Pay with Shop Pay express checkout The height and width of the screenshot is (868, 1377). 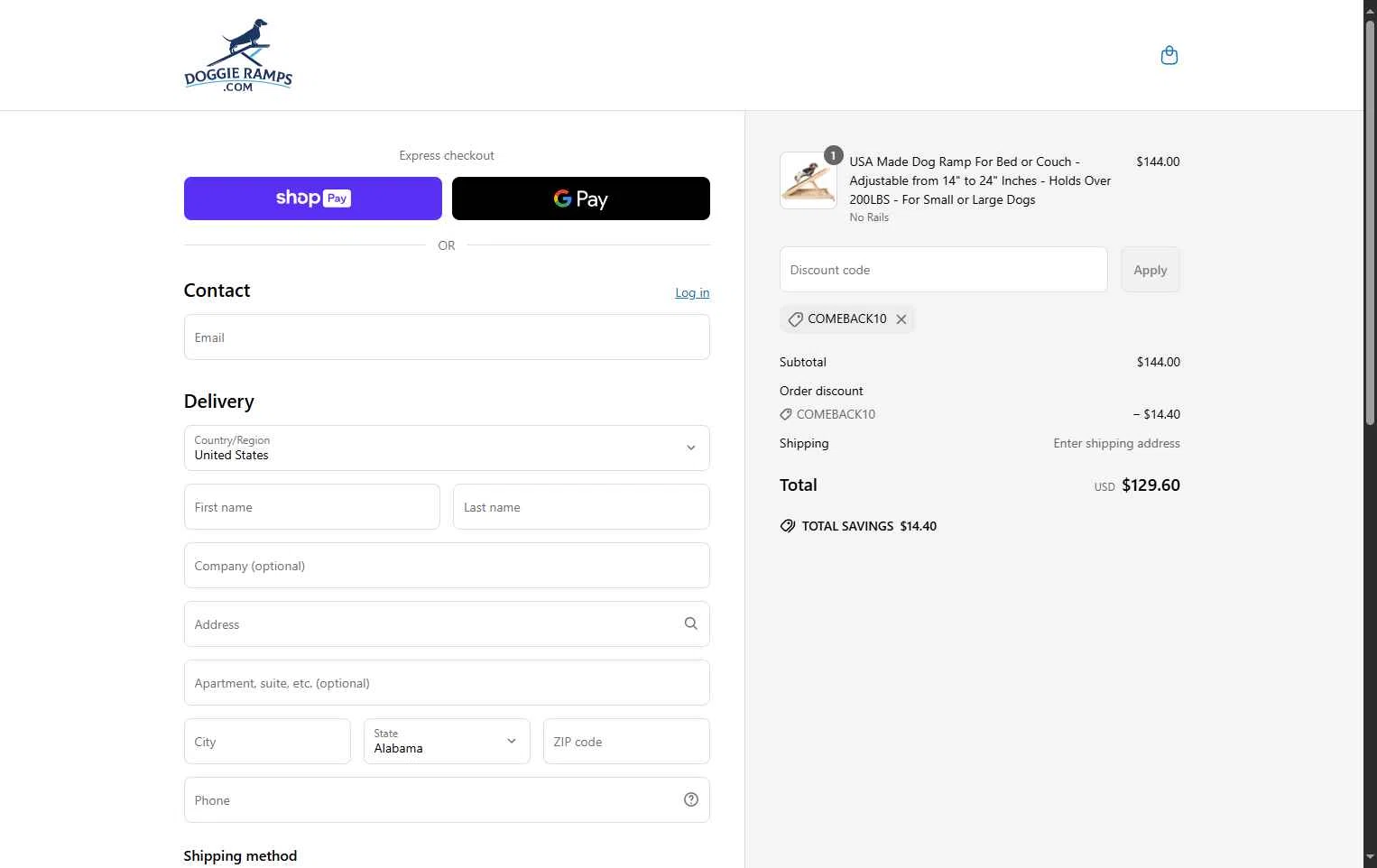click(313, 199)
